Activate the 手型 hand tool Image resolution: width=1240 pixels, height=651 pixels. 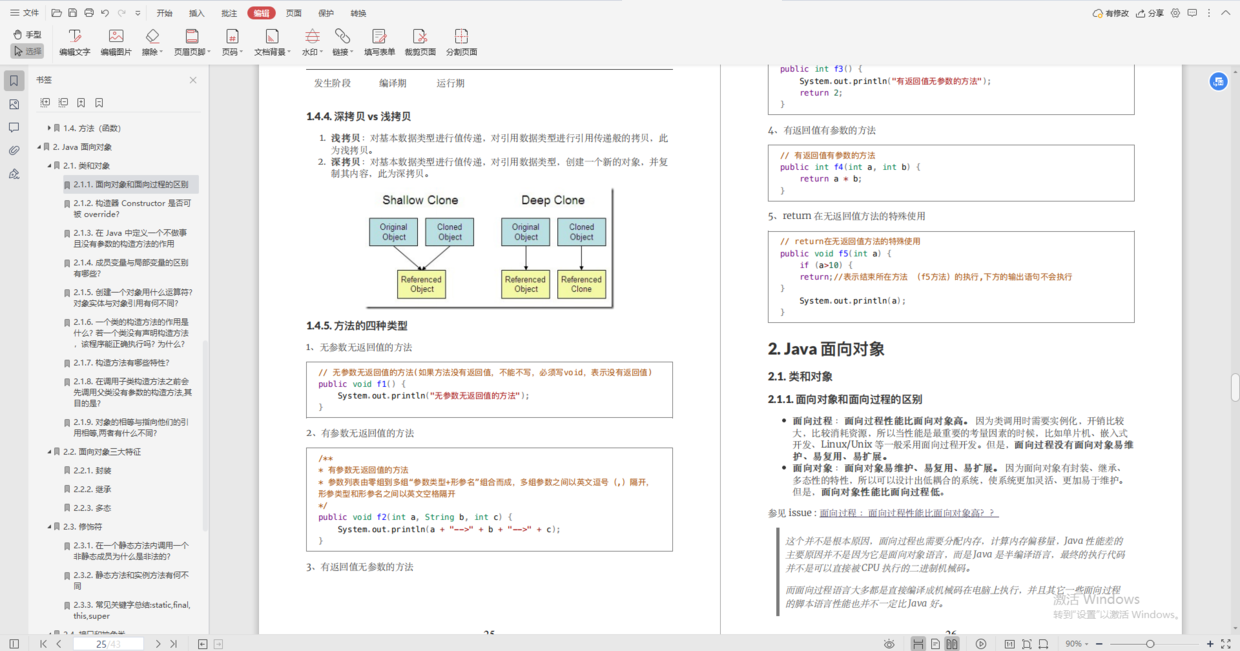27,34
